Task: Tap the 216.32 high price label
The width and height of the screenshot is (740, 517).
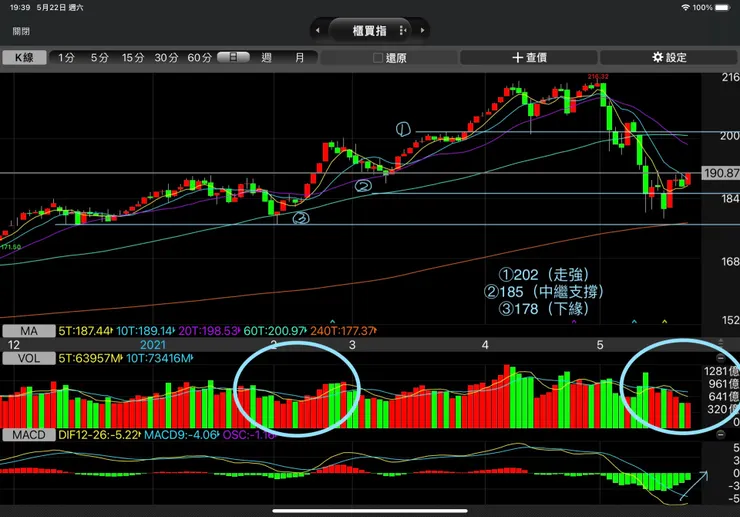Action: tap(598, 76)
